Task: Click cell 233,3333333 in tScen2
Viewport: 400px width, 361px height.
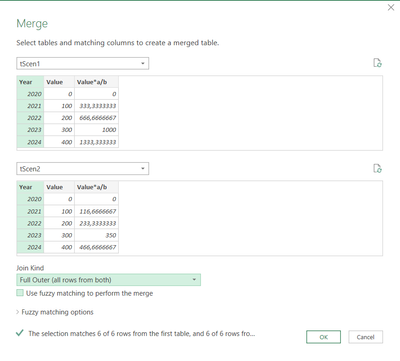Action: coord(96,223)
